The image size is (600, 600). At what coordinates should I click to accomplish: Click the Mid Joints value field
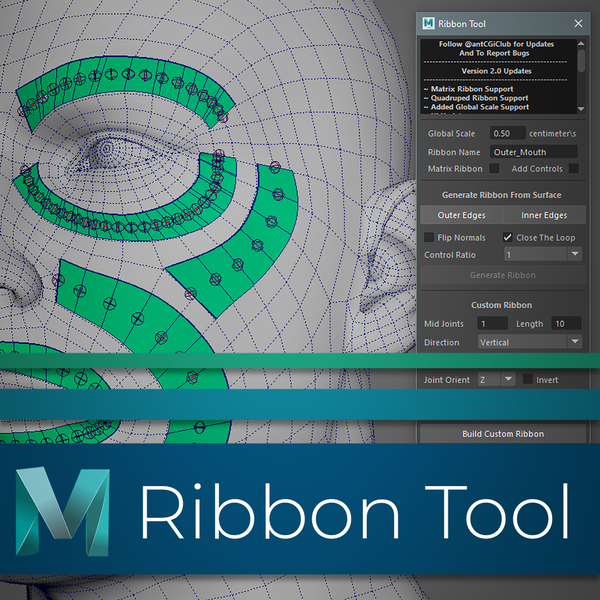(492, 324)
